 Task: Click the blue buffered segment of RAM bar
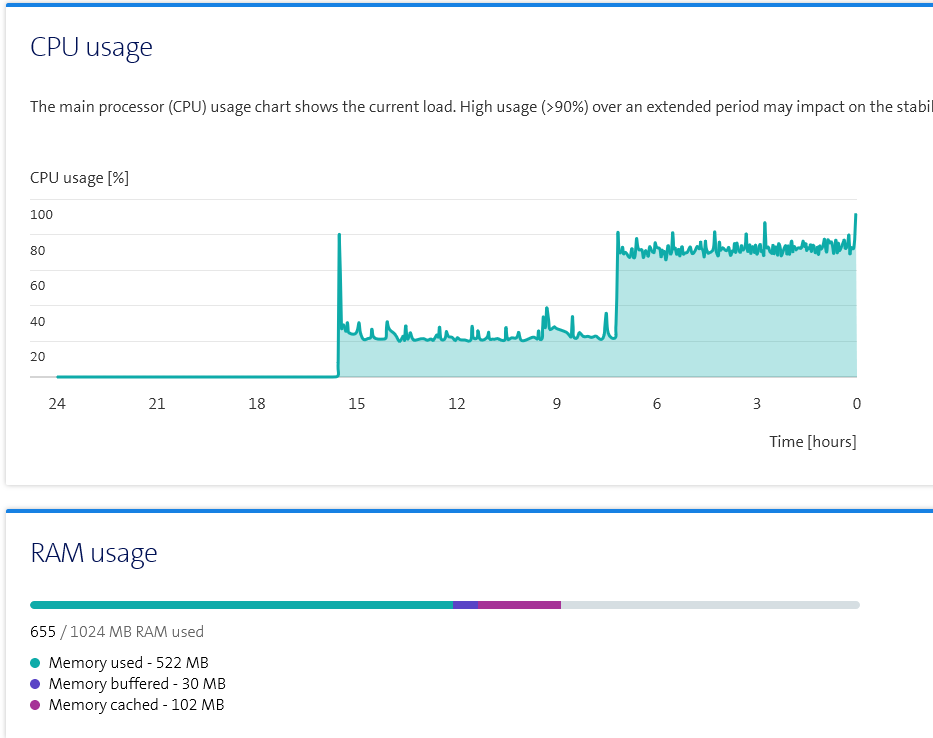[x=465, y=605]
